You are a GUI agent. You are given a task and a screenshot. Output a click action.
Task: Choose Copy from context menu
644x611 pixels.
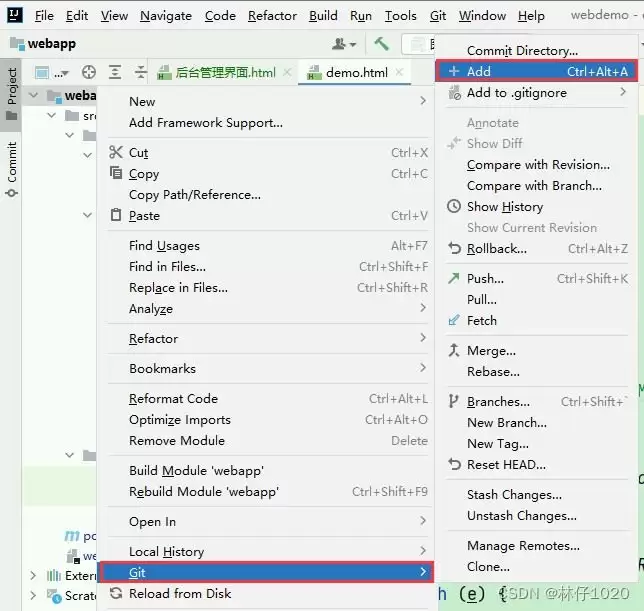268,174
